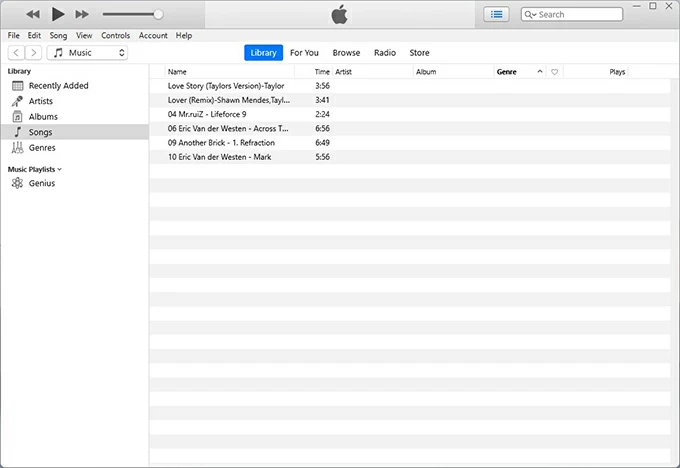Click the heart Love column header
Viewport: 680px width, 468px height.
554,72
